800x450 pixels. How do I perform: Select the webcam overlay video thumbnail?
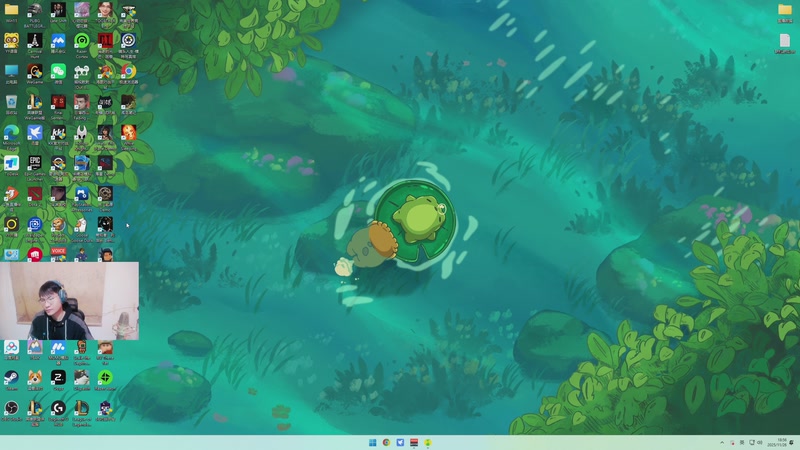(69, 301)
